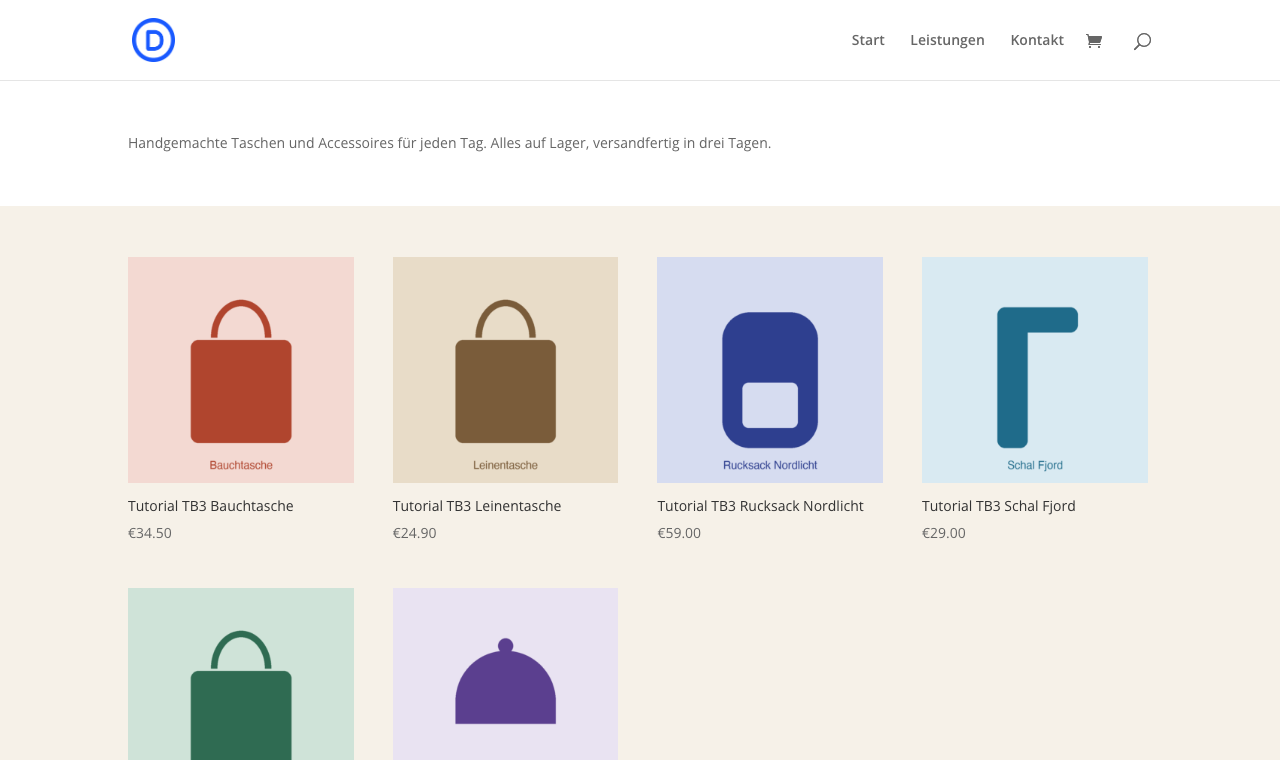Open the shopping cart icon
Screen dimensions: 1280x760
point(1094,41)
